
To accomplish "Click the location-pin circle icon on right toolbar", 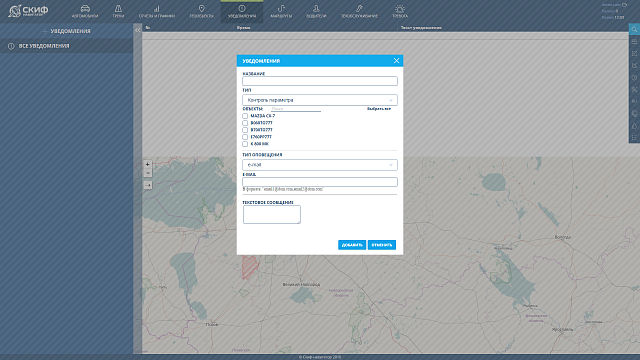I will (x=634, y=113).
